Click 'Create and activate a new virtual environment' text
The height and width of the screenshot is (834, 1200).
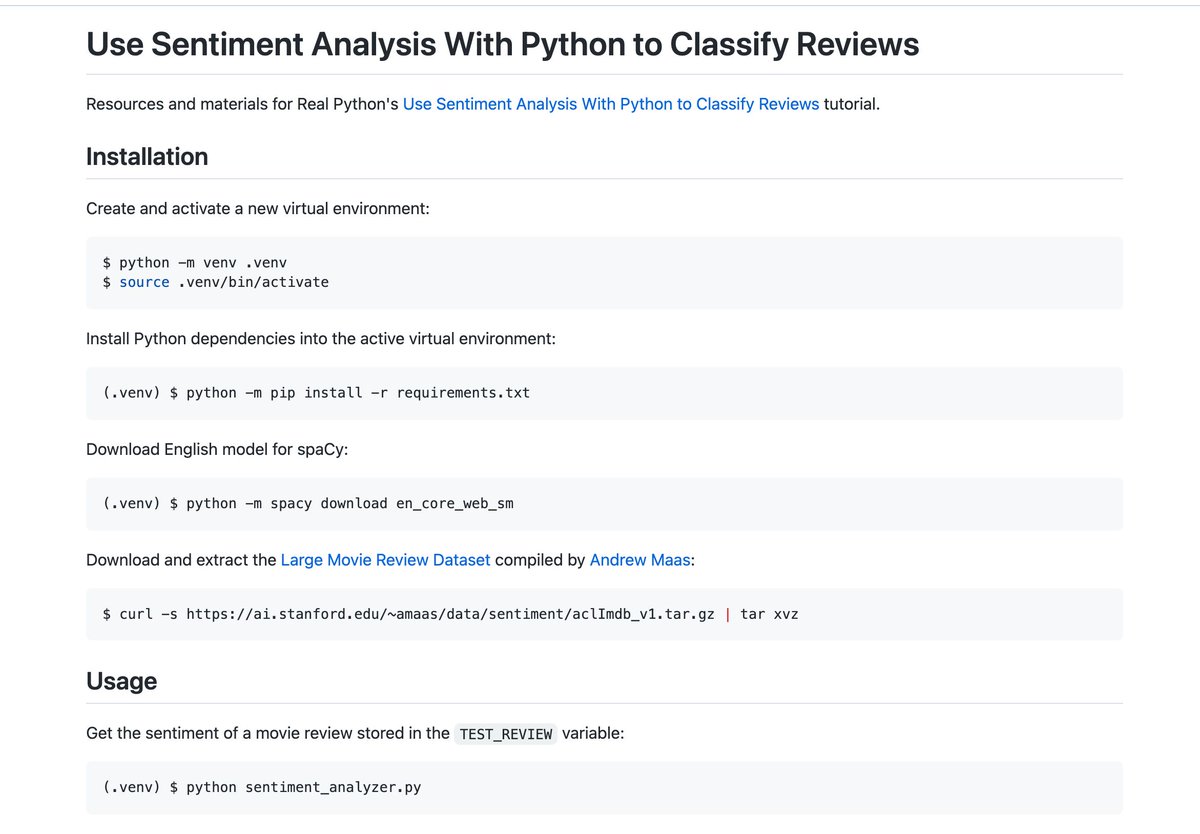pyautogui.click(x=258, y=209)
